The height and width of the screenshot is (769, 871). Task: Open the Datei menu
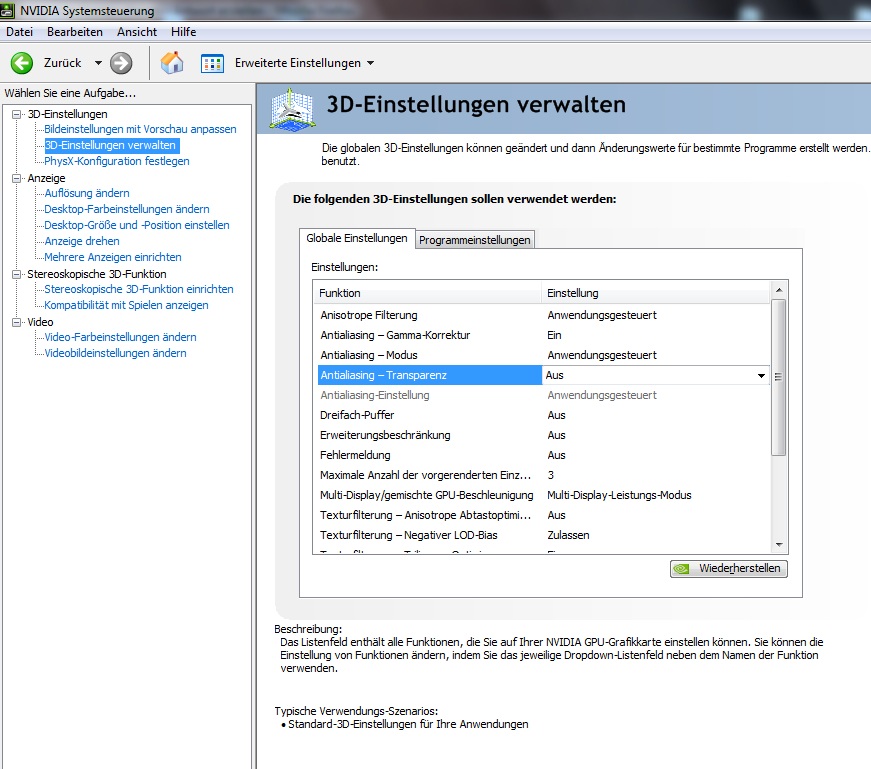(x=19, y=32)
